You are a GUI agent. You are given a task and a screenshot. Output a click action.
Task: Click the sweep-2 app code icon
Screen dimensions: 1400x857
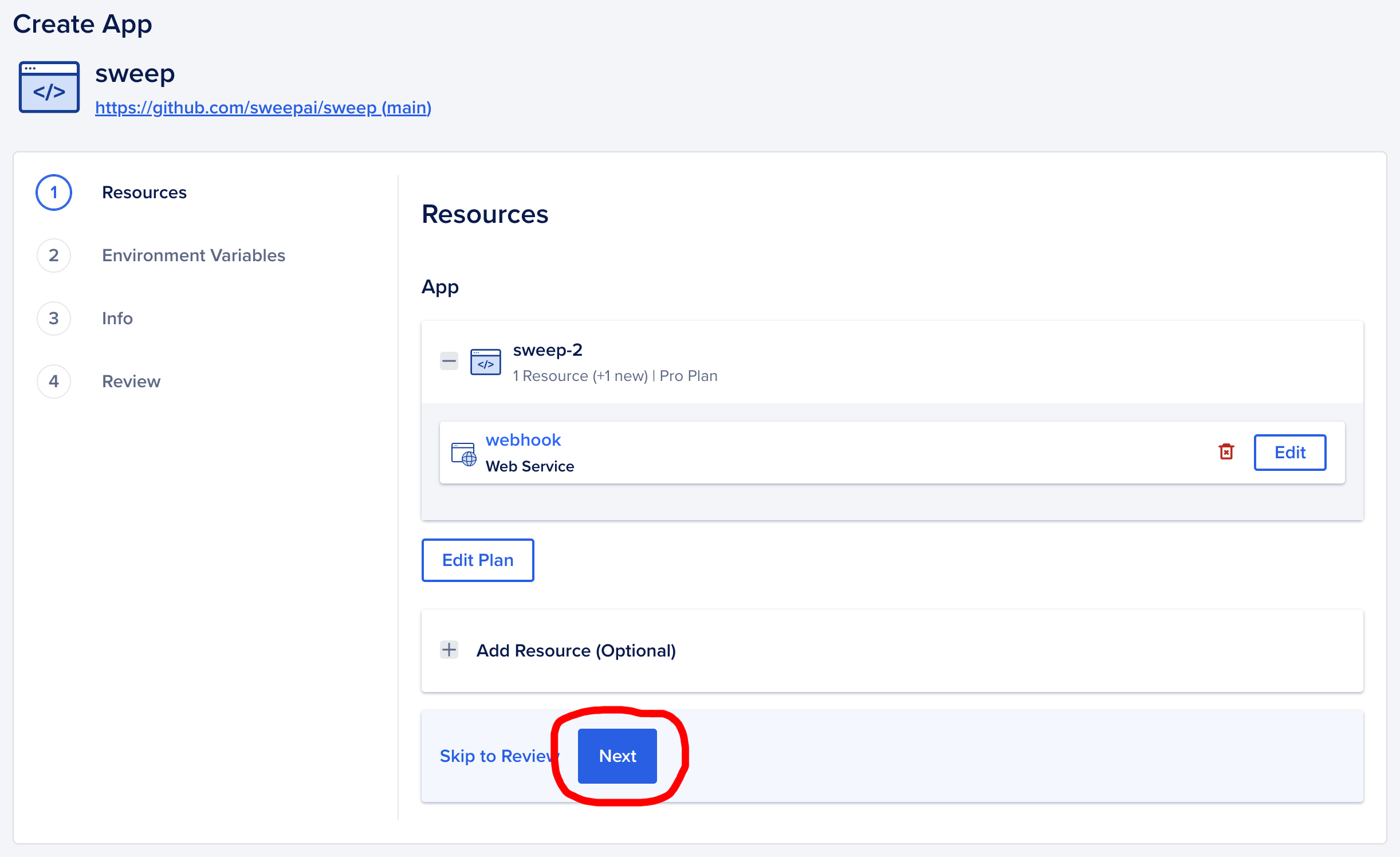coord(486,362)
